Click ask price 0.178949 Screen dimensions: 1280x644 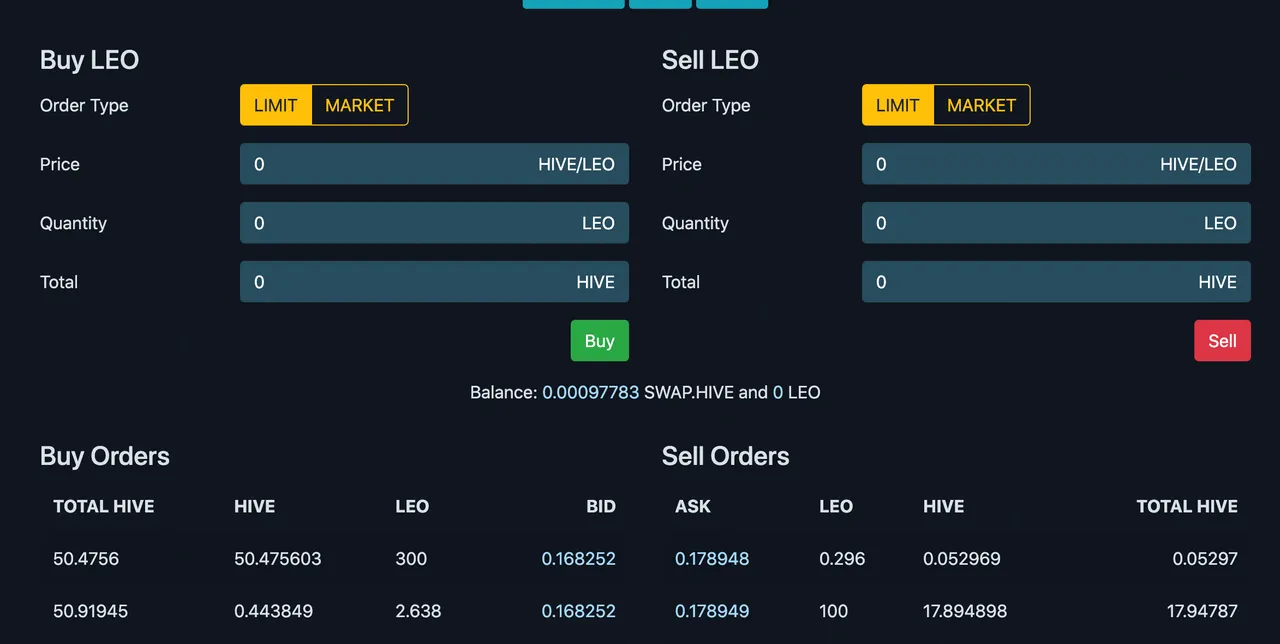click(x=712, y=611)
